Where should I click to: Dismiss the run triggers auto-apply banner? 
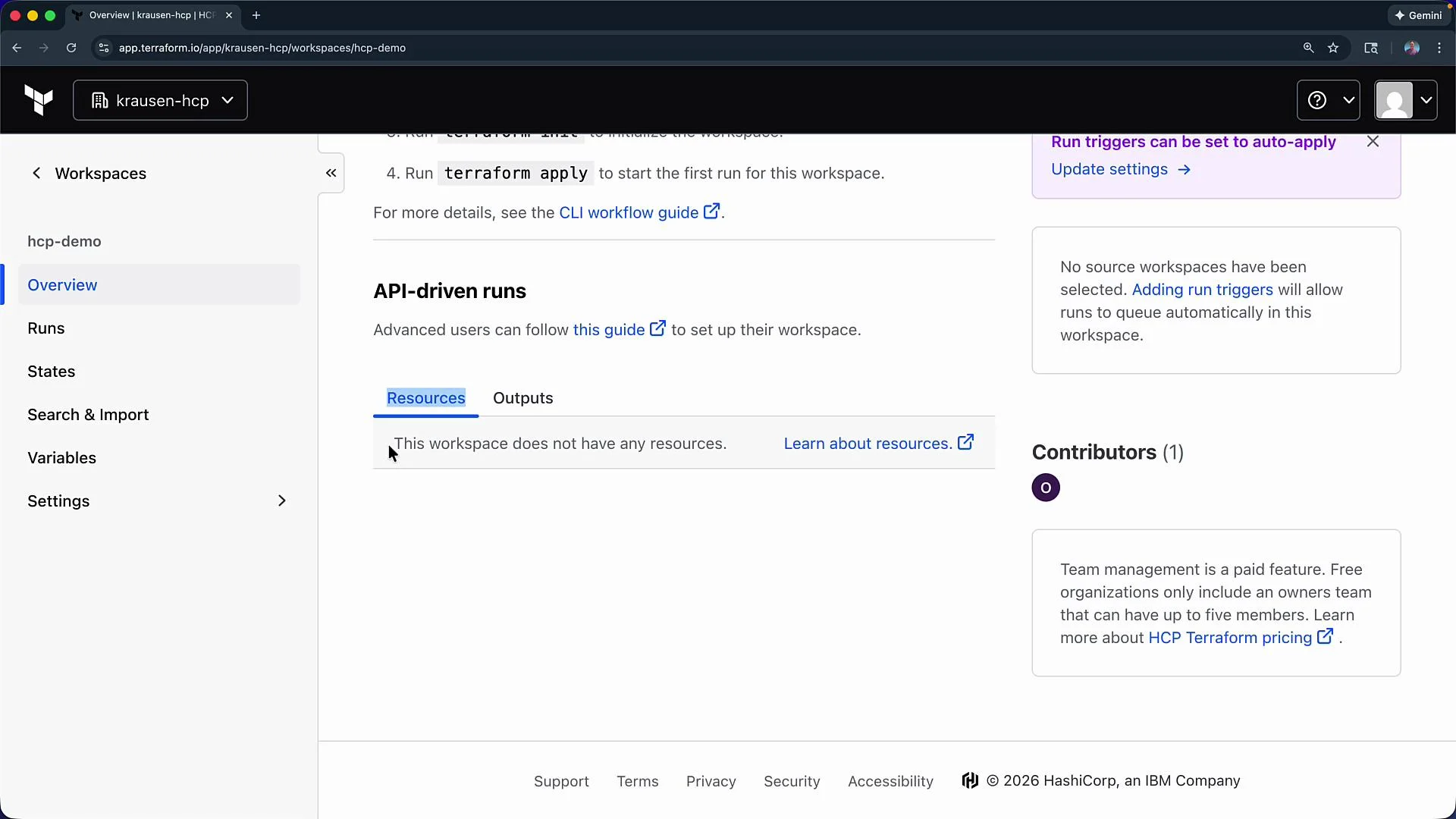tap(1373, 142)
